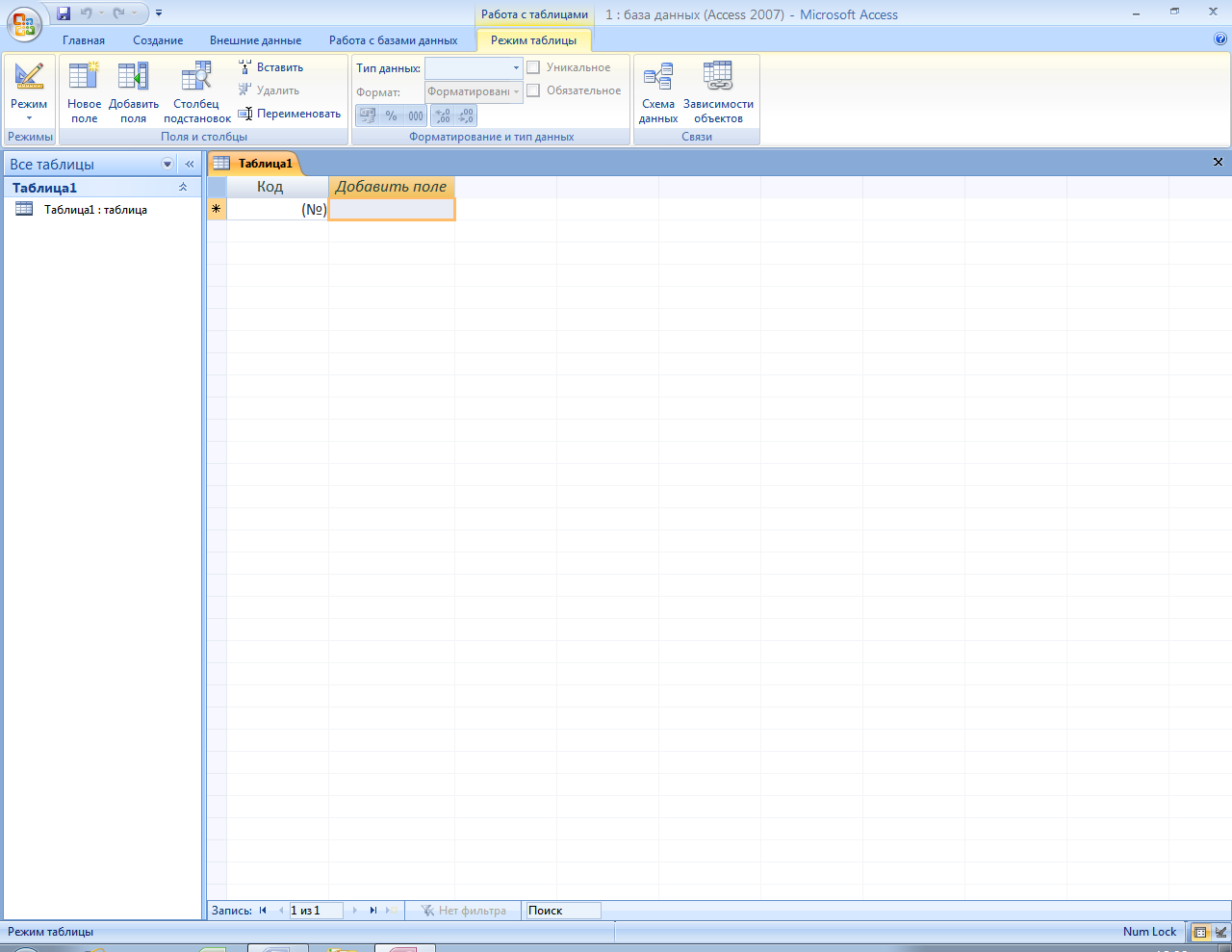Apply percent format icon
The height and width of the screenshot is (952, 1232).
[392, 116]
